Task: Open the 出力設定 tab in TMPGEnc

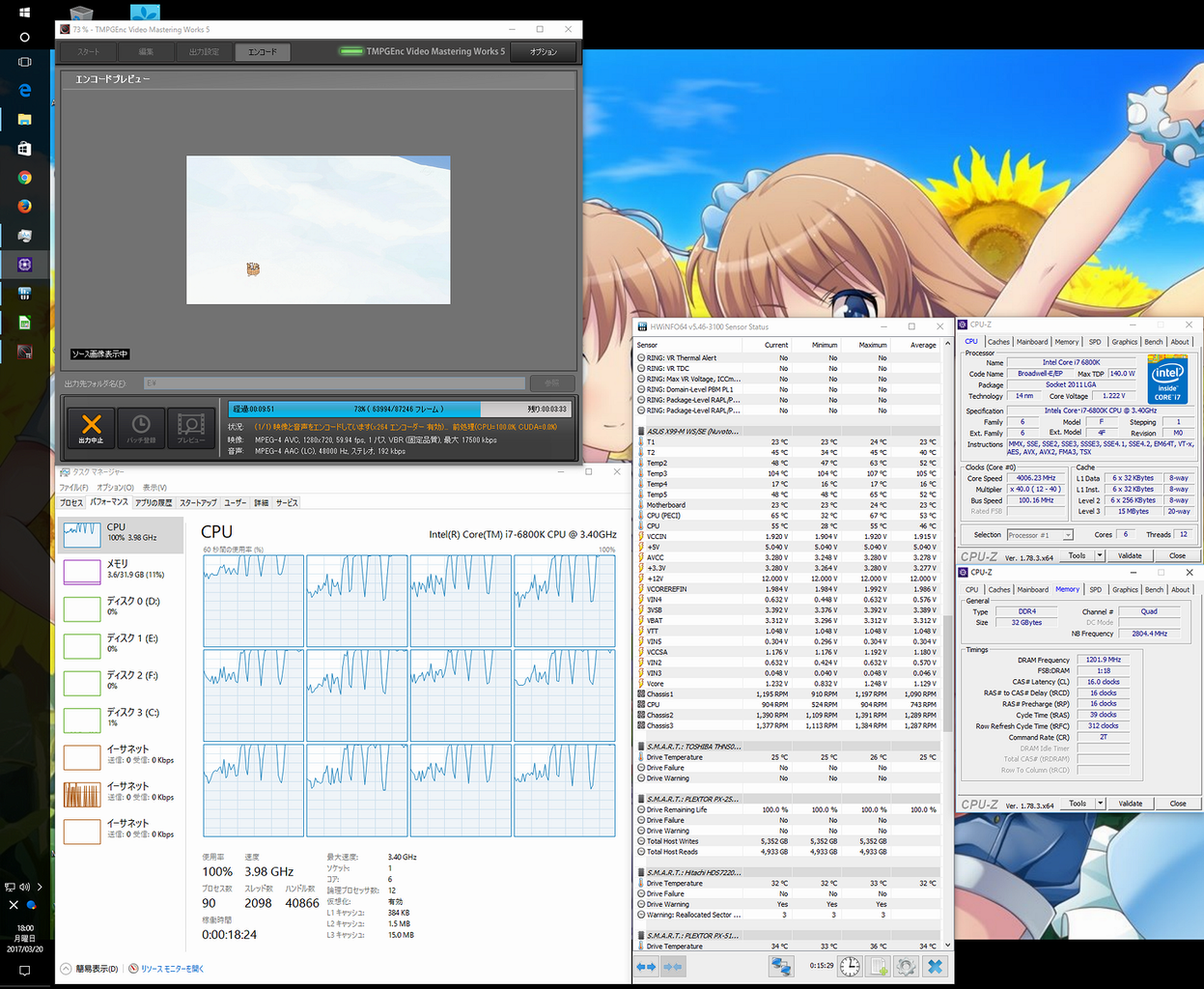Action: point(204,52)
